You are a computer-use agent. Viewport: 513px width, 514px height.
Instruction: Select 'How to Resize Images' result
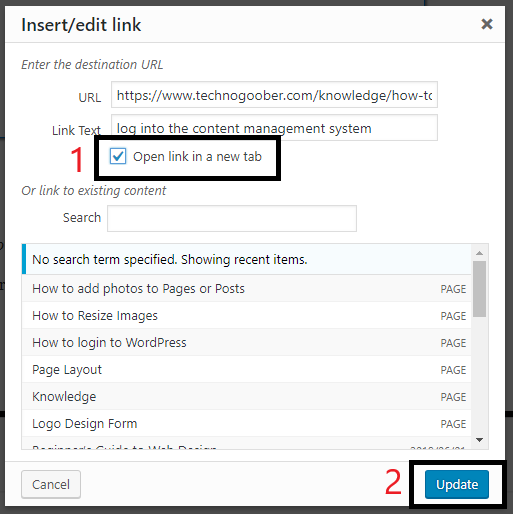pos(246,316)
